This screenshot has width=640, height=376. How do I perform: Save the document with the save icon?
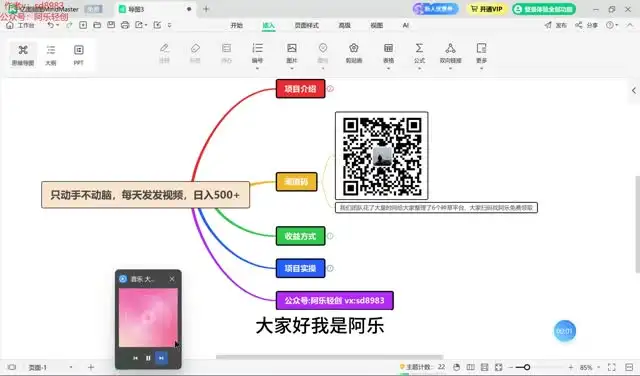point(111,25)
